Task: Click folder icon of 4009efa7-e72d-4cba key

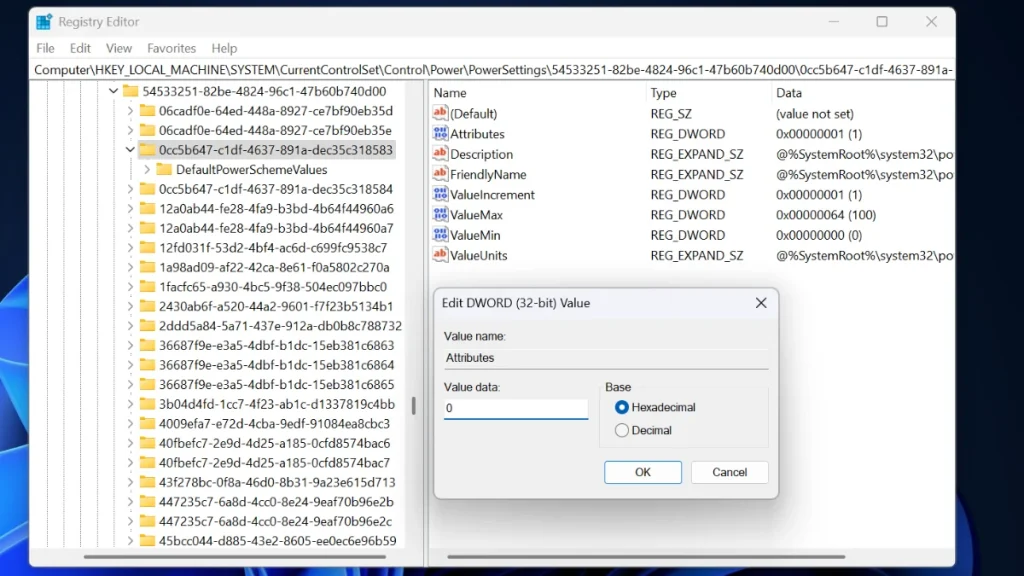Action: point(148,423)
